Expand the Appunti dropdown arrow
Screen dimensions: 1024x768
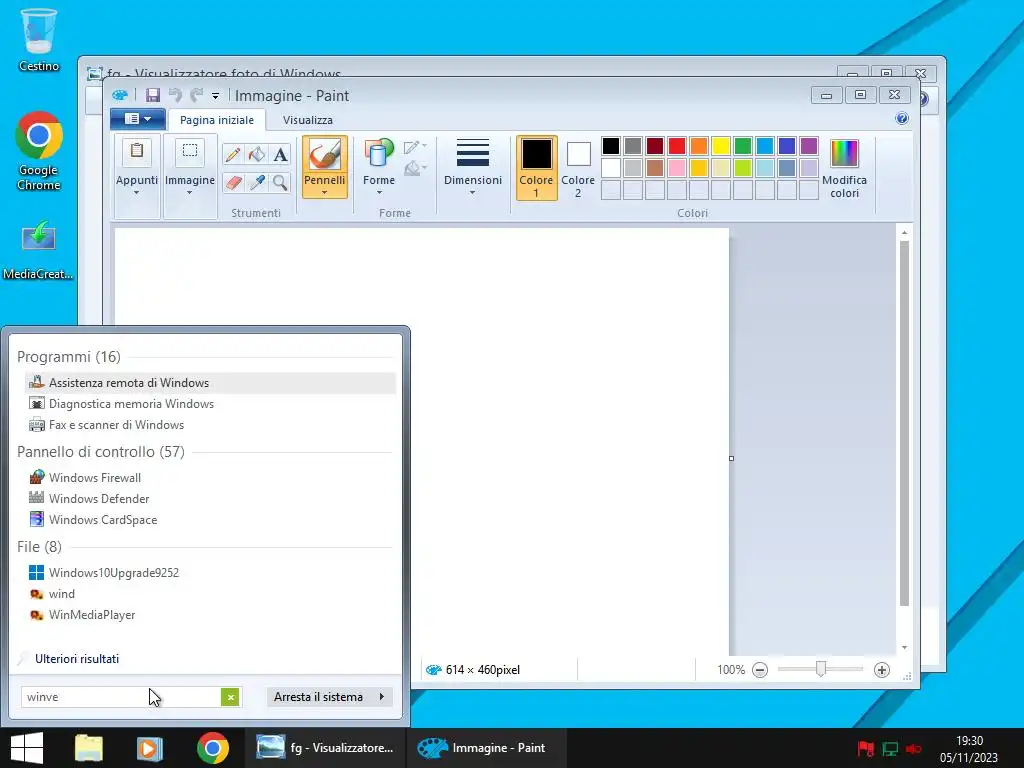click(x=136, y=193)
